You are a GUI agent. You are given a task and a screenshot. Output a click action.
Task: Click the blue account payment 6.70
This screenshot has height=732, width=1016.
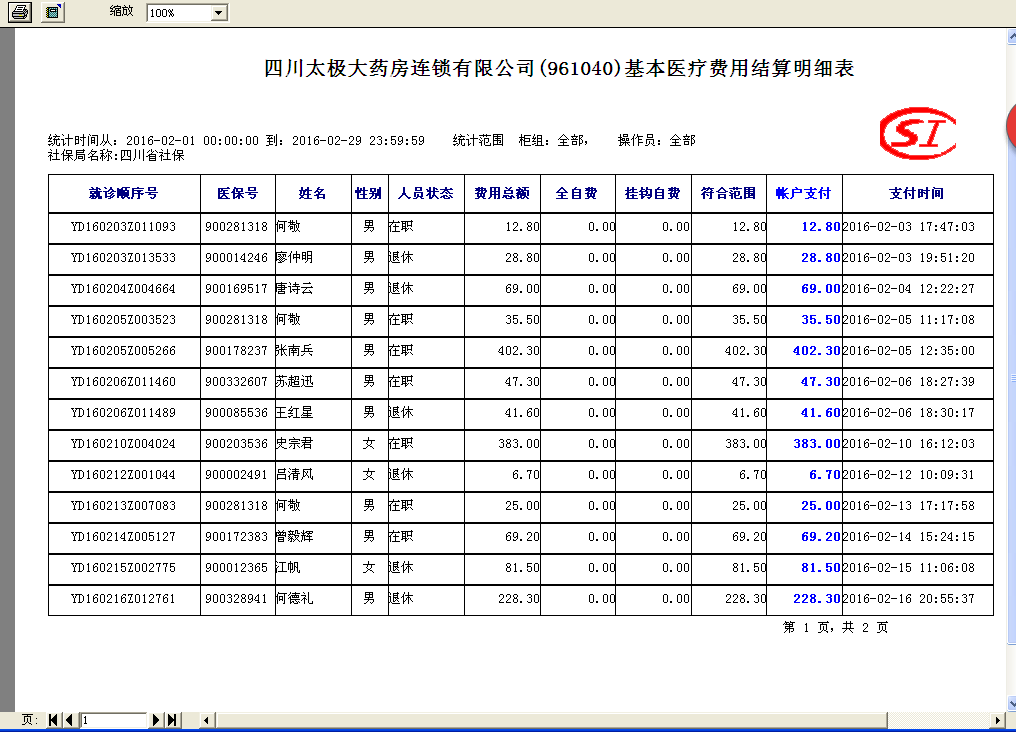coord(825,475)
